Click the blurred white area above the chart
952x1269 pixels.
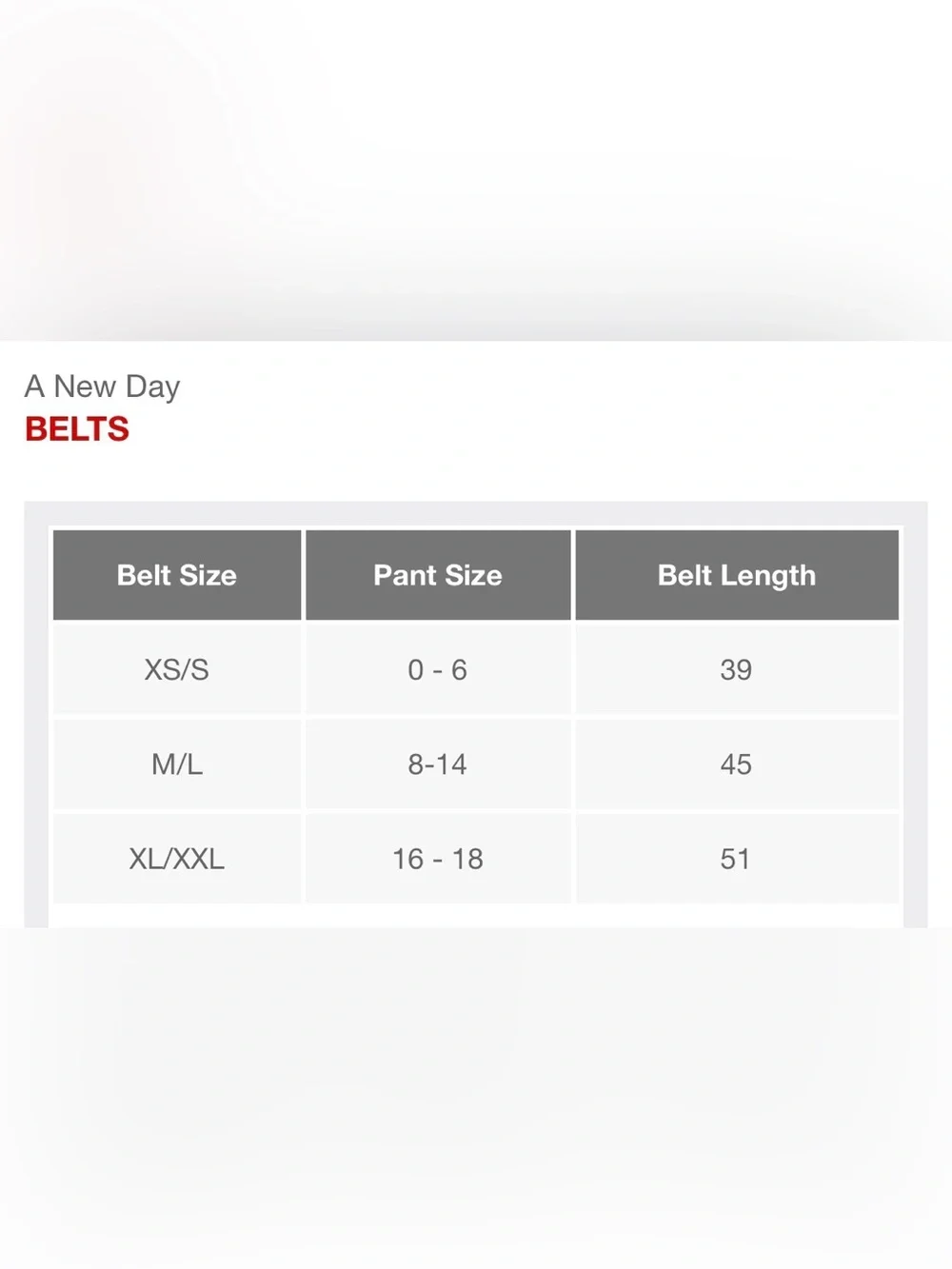(476, 169)
